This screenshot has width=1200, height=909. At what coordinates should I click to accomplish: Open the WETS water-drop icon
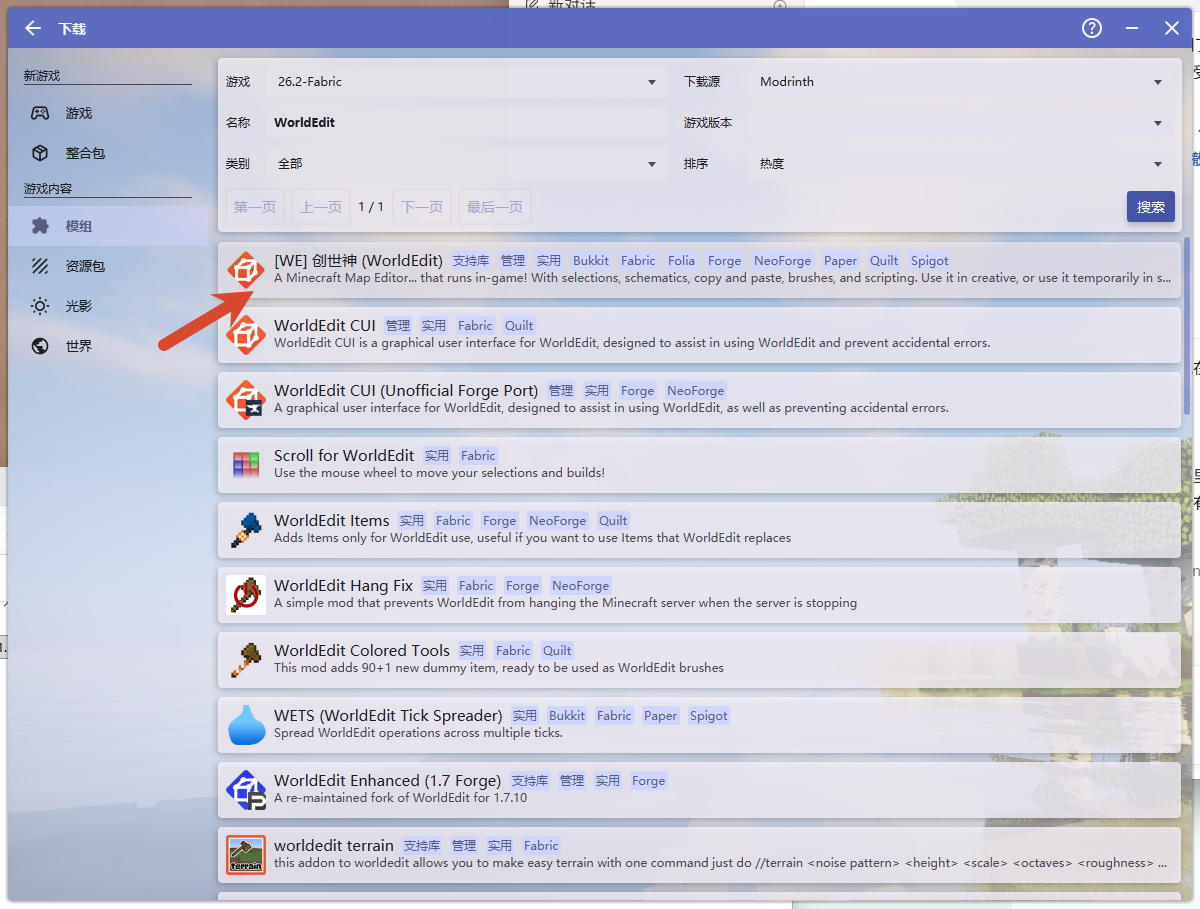[x=246, y=724]
